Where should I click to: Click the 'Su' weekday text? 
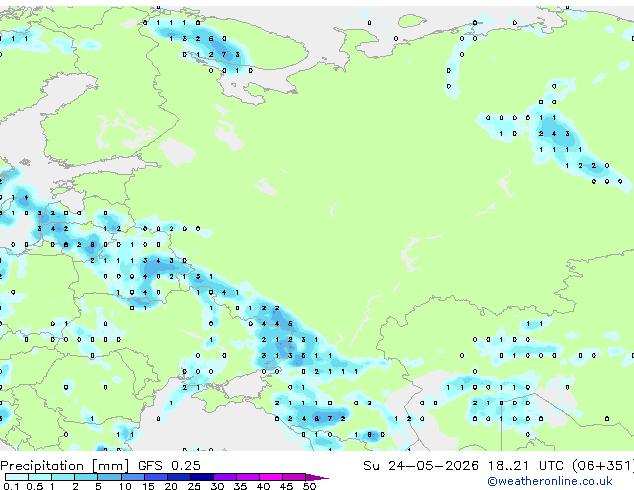pos(372,466)
